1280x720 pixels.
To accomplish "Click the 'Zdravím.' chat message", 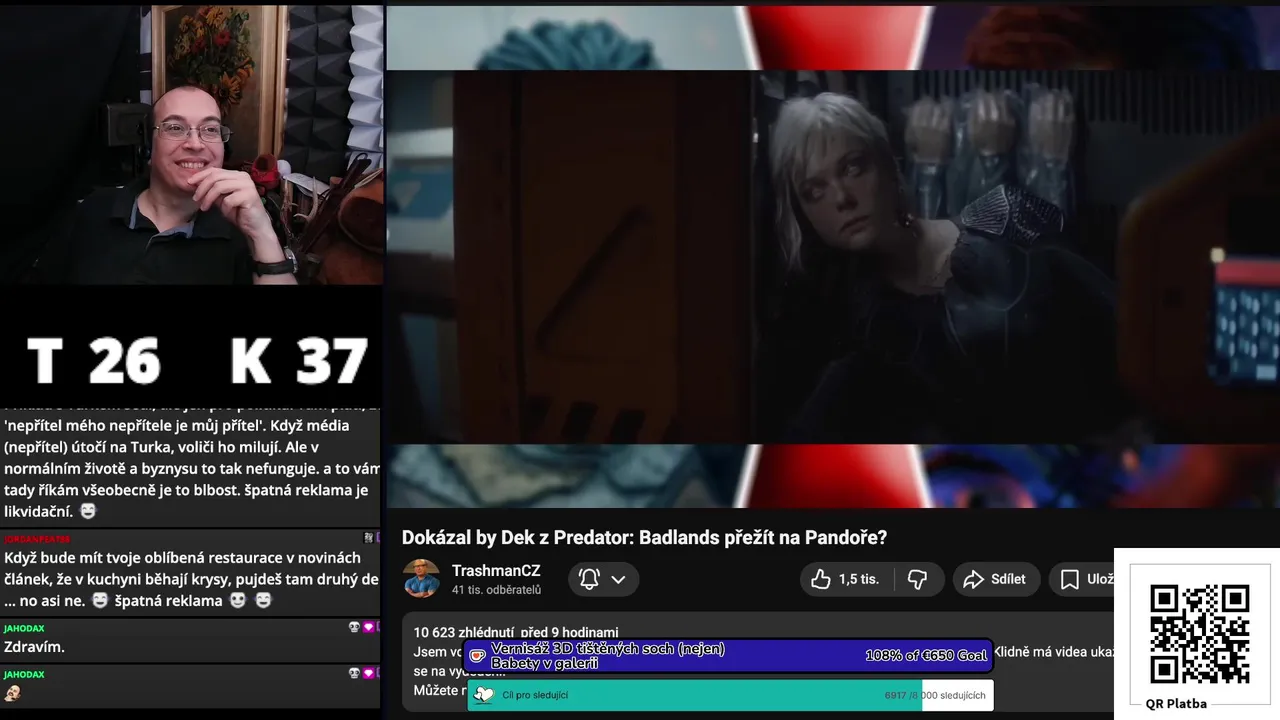I will (34, 647).
